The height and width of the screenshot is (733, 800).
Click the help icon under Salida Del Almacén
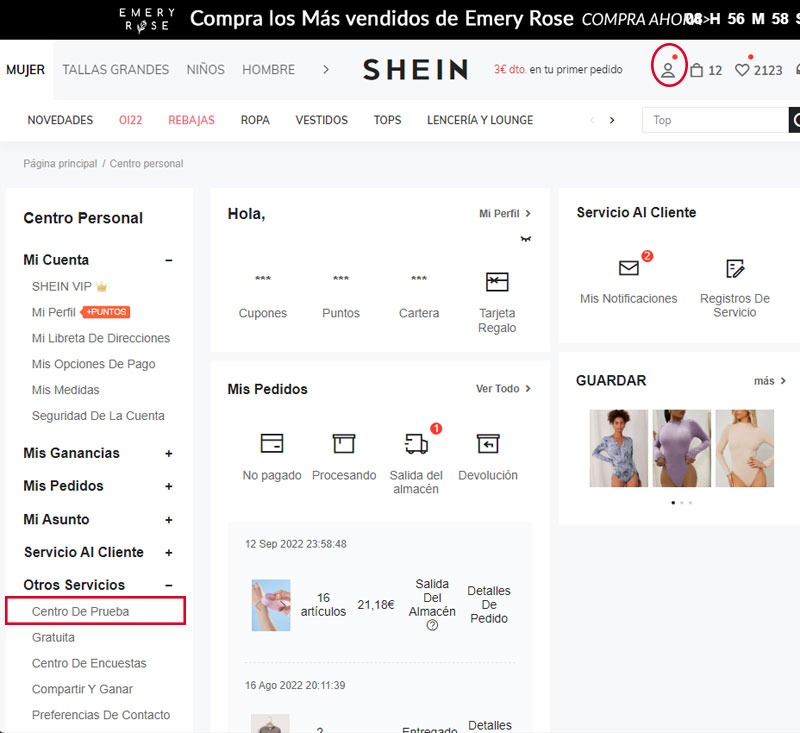click(432, 625)
